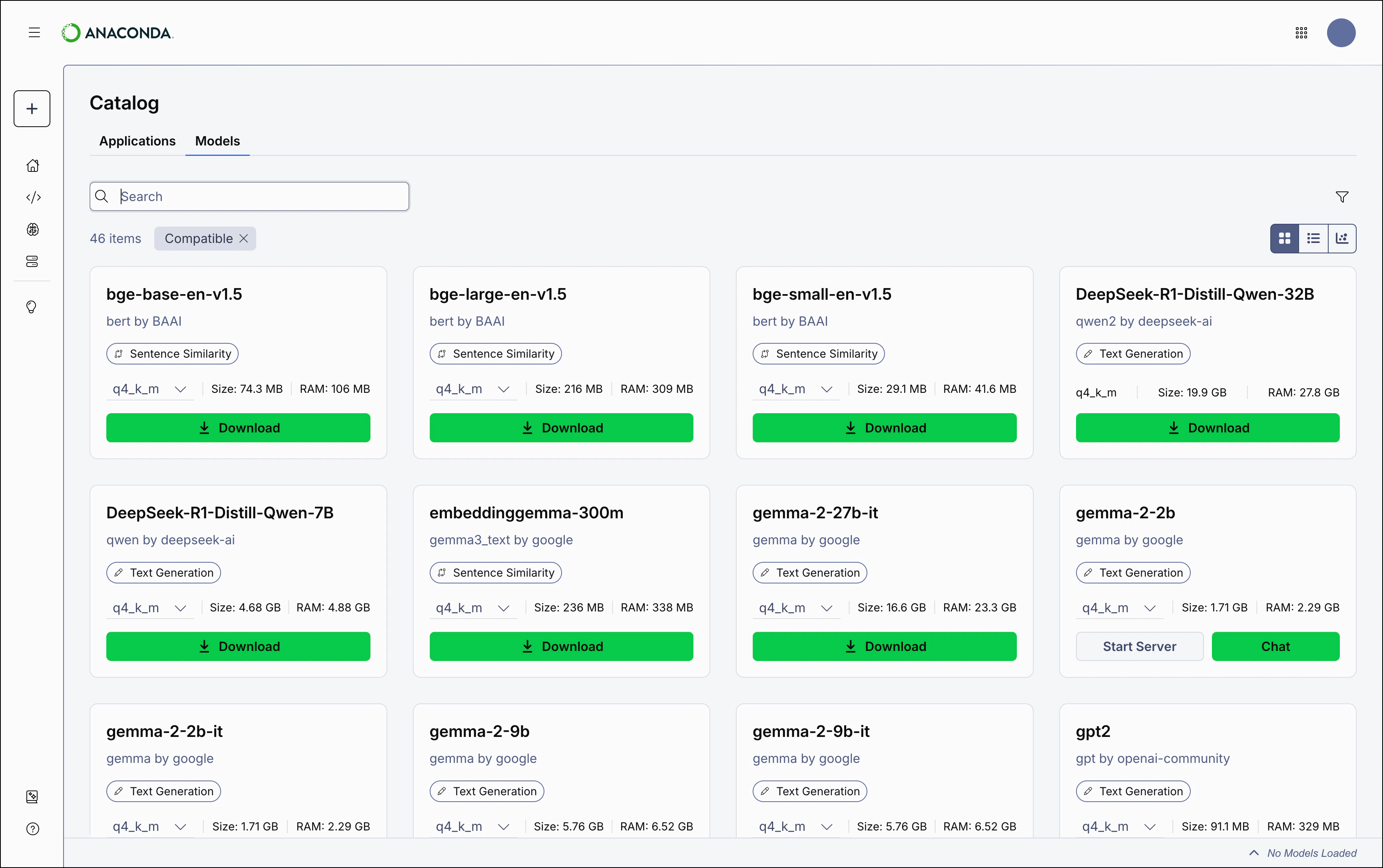Open the Home section in the sidebar

[33, 165]
